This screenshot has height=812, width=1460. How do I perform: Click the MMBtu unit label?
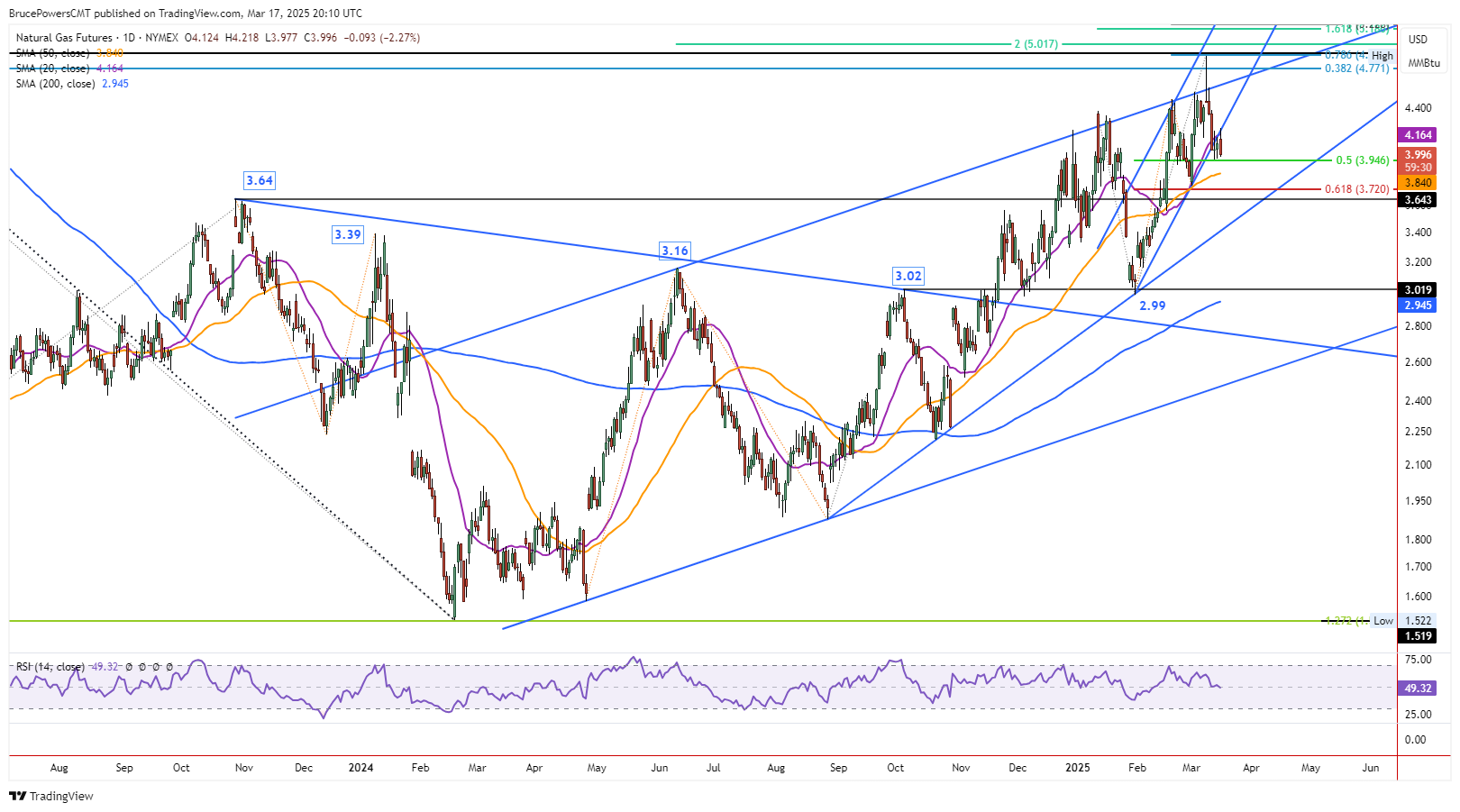pos(1424,63)
